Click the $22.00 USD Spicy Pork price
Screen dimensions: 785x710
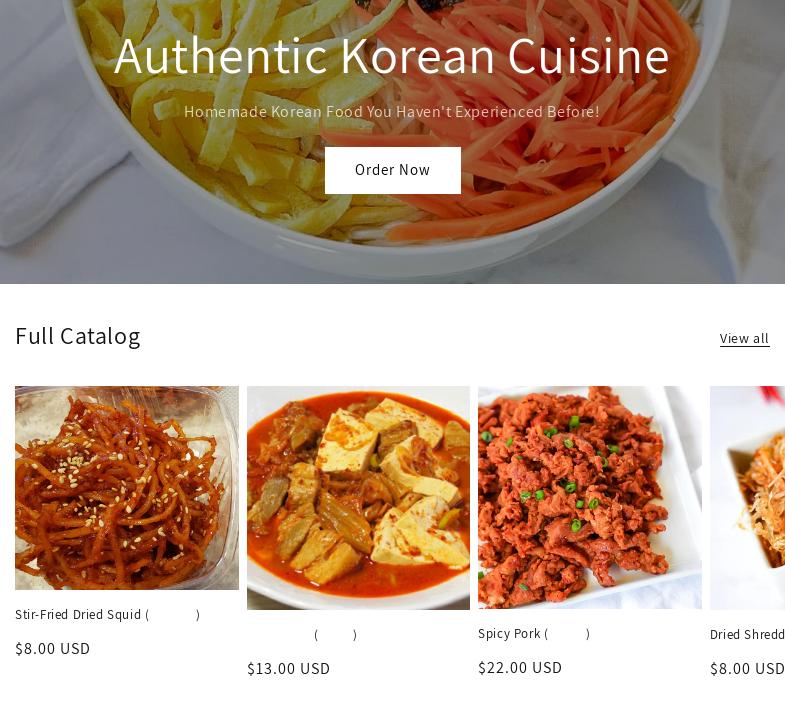tap(520, 668)
